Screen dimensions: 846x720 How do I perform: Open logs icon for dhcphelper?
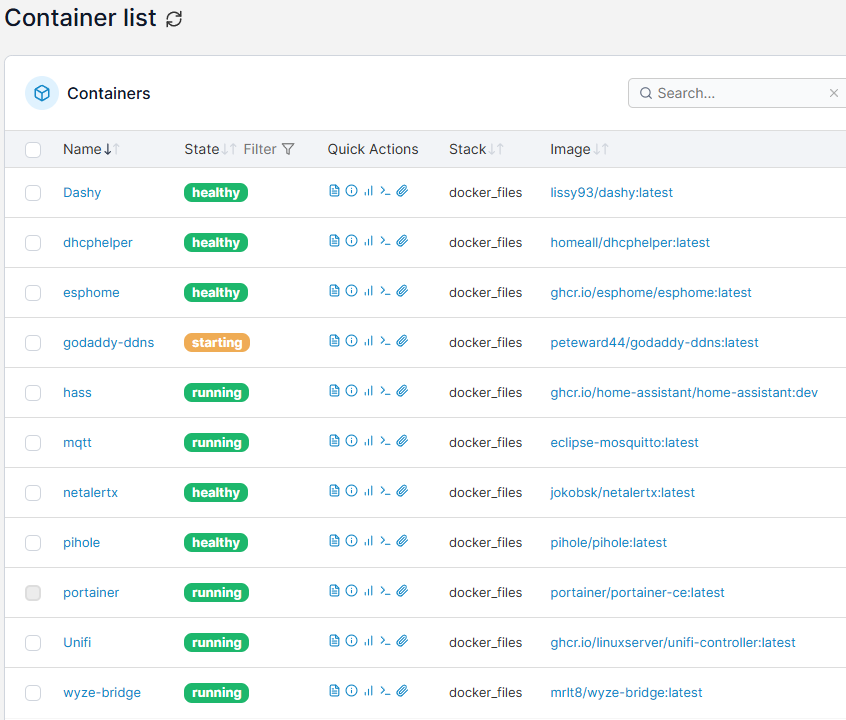[x=335, y=241]
